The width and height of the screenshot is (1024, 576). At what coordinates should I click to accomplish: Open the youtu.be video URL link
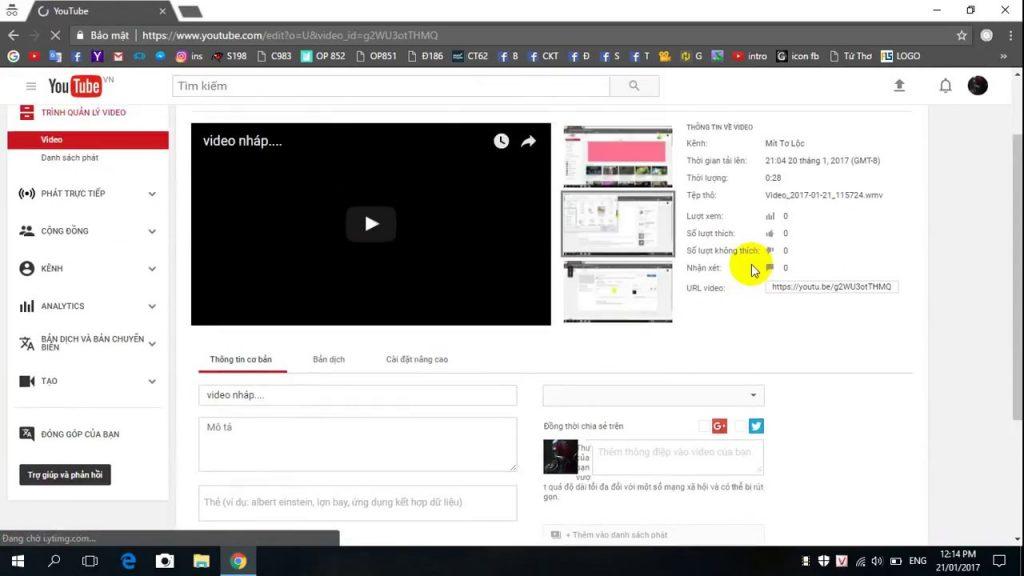(831, 287)
